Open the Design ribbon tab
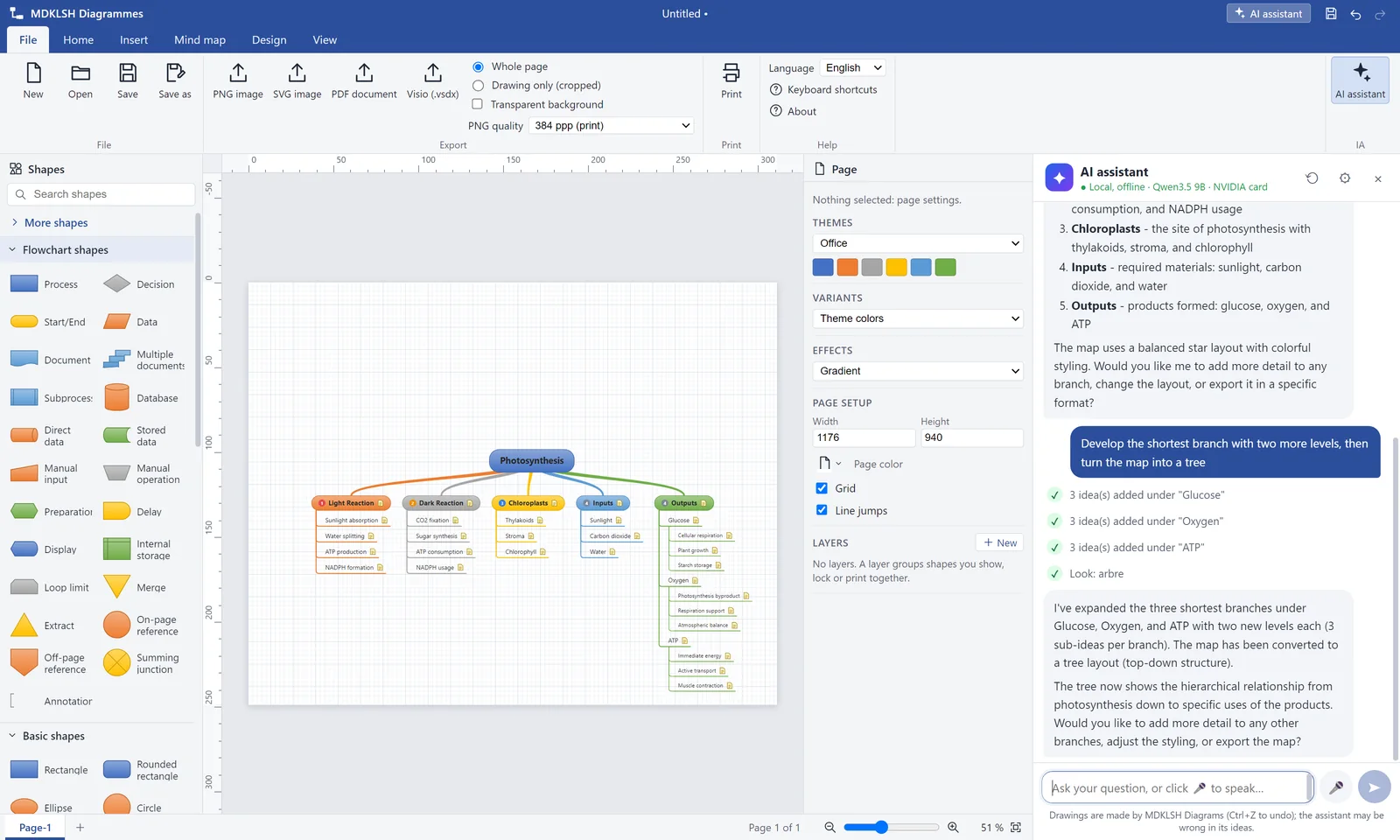 [269, 40]
